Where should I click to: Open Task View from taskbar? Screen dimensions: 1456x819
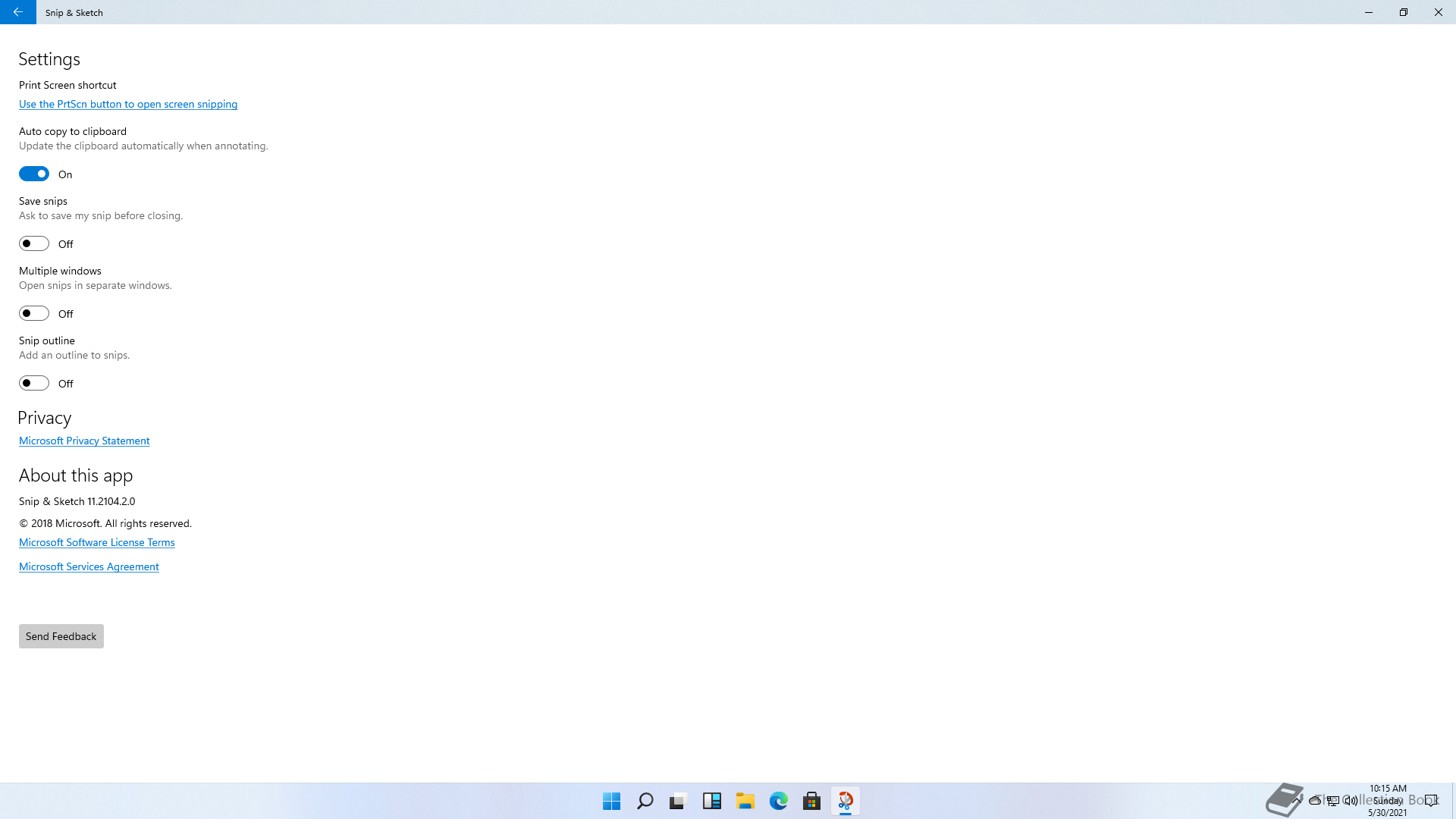[678, 801]
